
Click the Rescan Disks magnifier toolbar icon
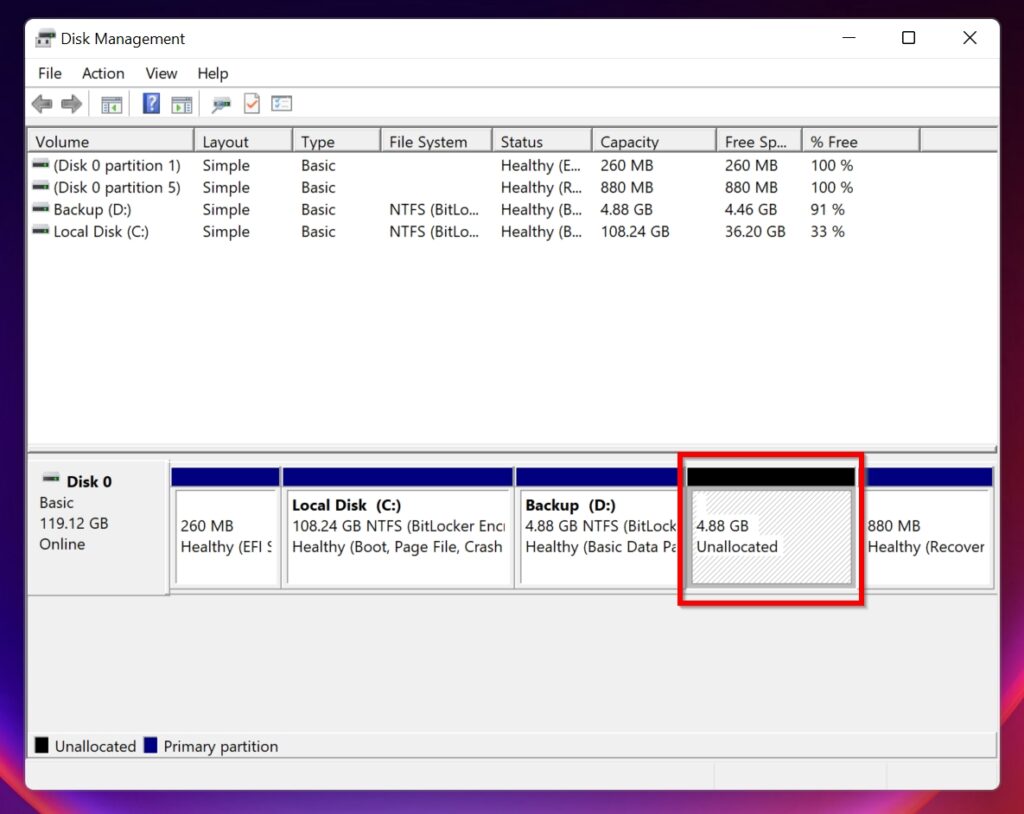pos(221,103)
